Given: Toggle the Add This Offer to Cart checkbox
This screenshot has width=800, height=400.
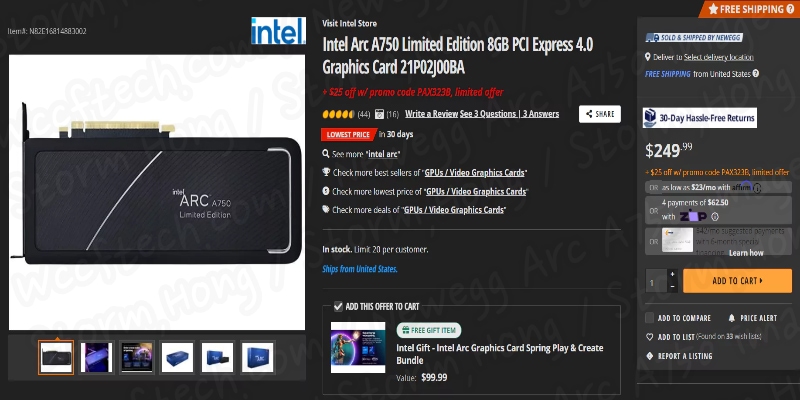Looking at the screenshot, I should pos(338,306).
